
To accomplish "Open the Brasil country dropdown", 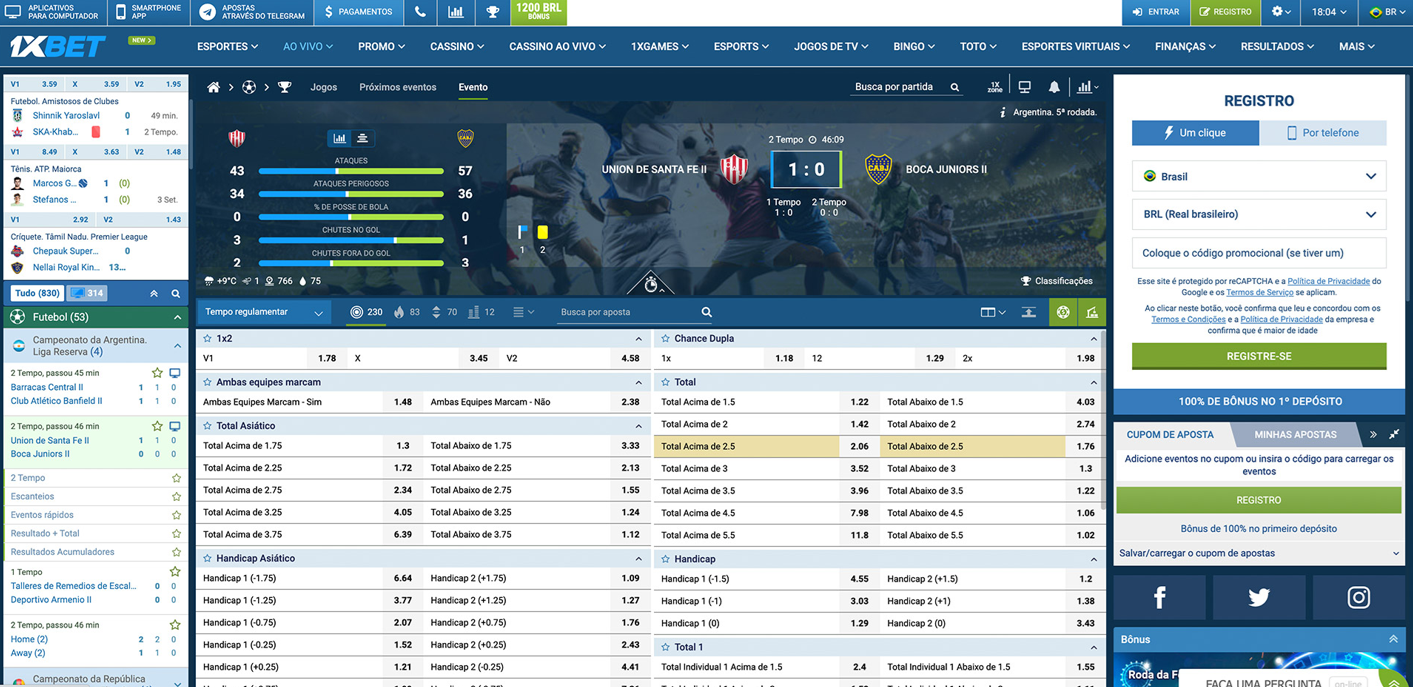I will tap(1259, 177).
